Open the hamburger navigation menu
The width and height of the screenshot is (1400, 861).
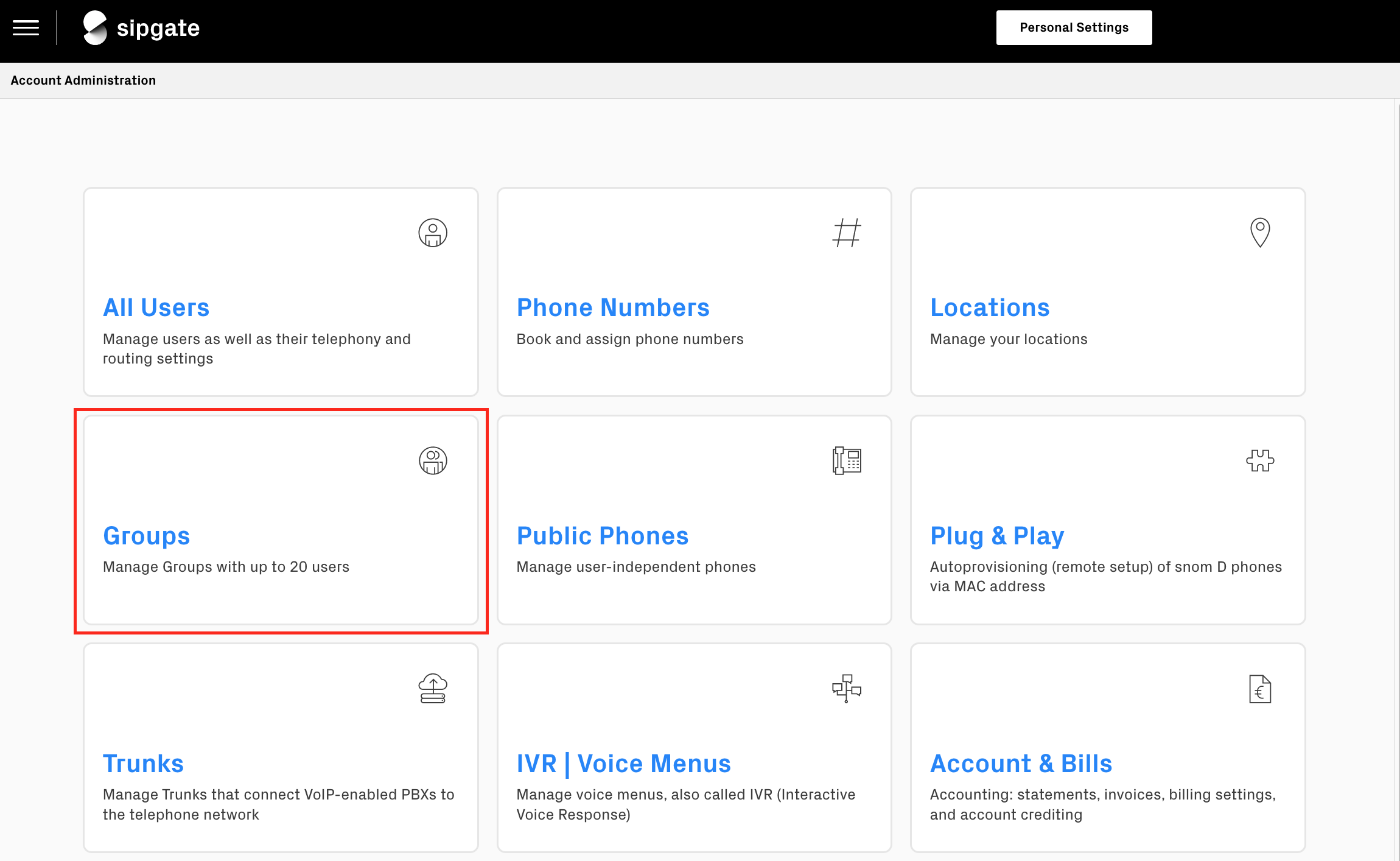click(26, 28)
